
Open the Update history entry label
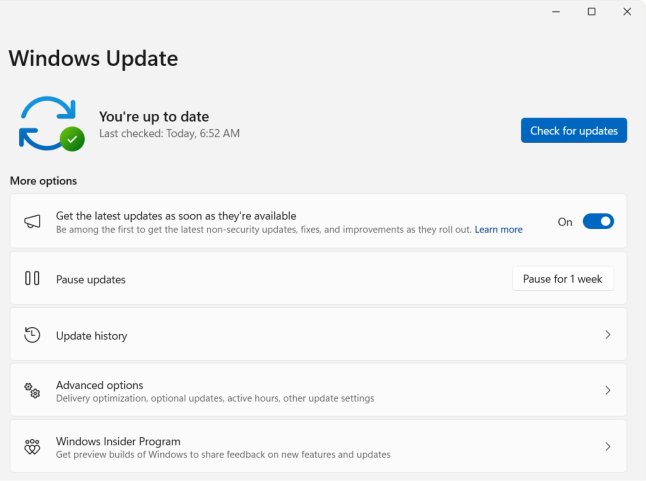click(91, 336)
